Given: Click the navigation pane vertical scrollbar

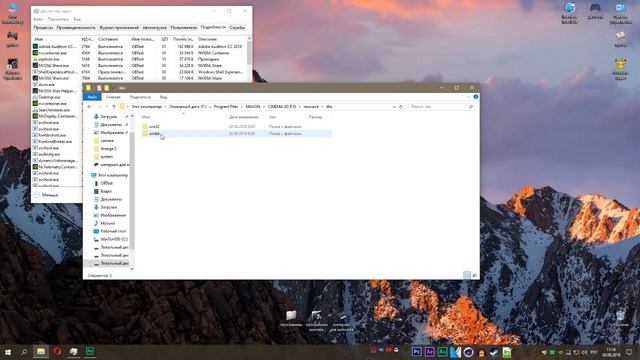Looking at the screenshot, I should click(132, 192).
